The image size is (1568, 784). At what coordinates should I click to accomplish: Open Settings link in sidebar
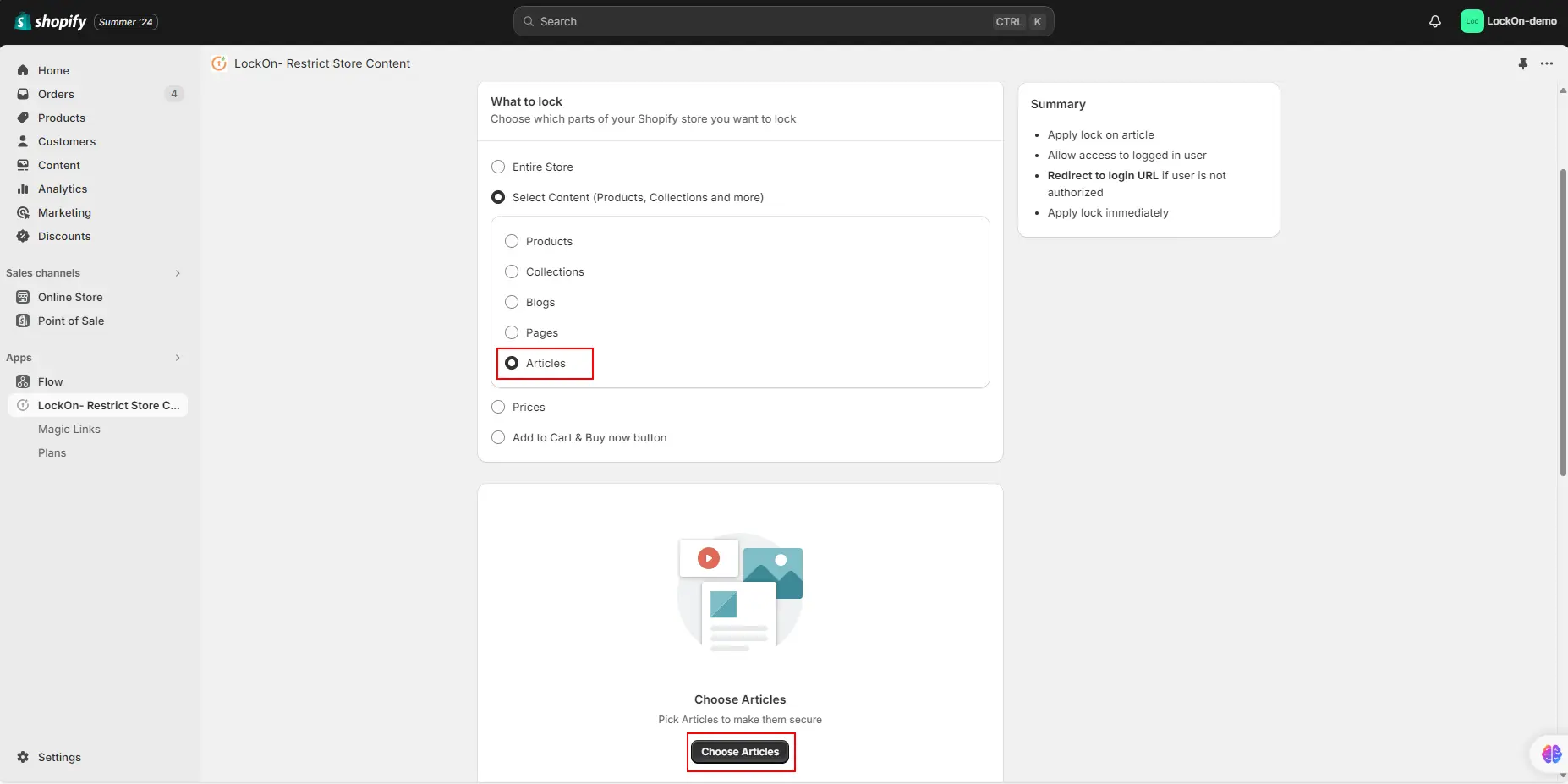(59, 757)
